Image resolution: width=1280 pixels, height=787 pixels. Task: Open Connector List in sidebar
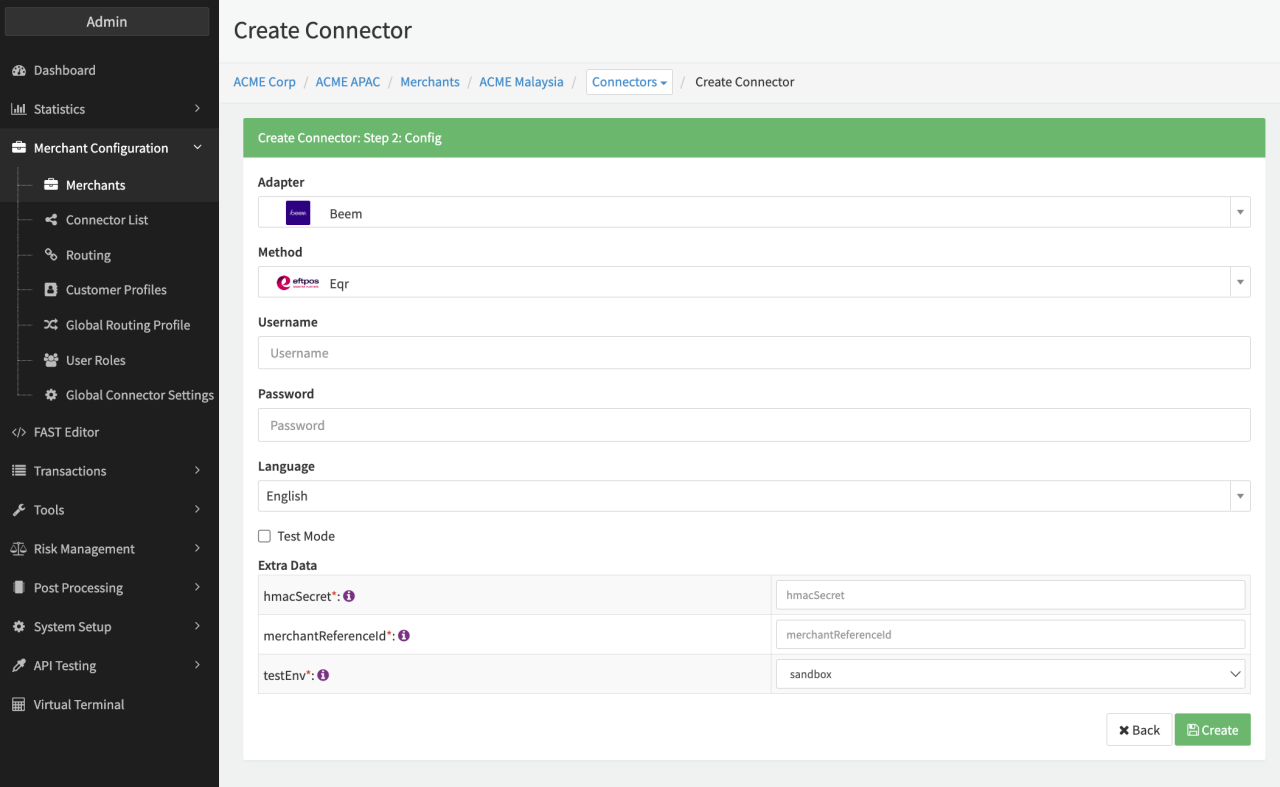[106, 220]
